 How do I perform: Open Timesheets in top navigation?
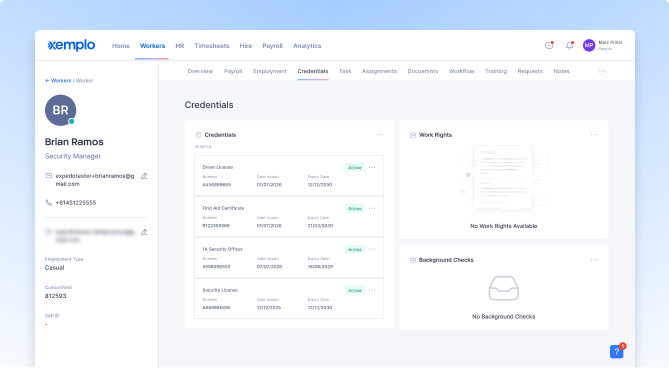point(212,46)
